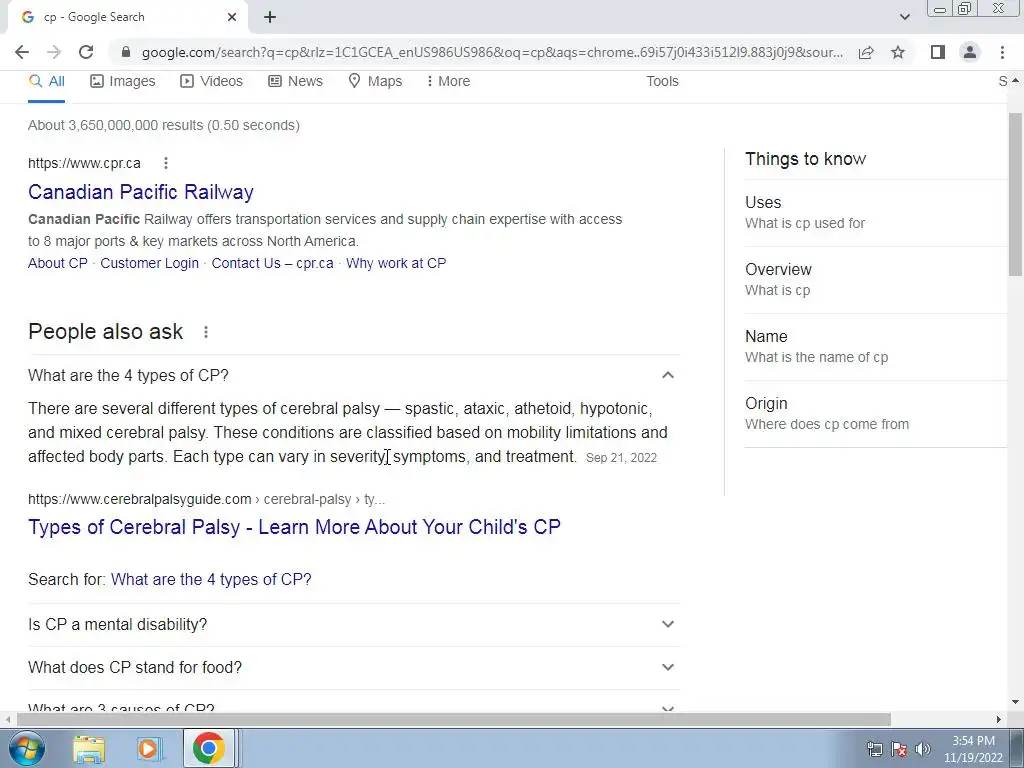Launch Windows Media Player from taskbar
The image size is (1024, 768).
(148, 748)
